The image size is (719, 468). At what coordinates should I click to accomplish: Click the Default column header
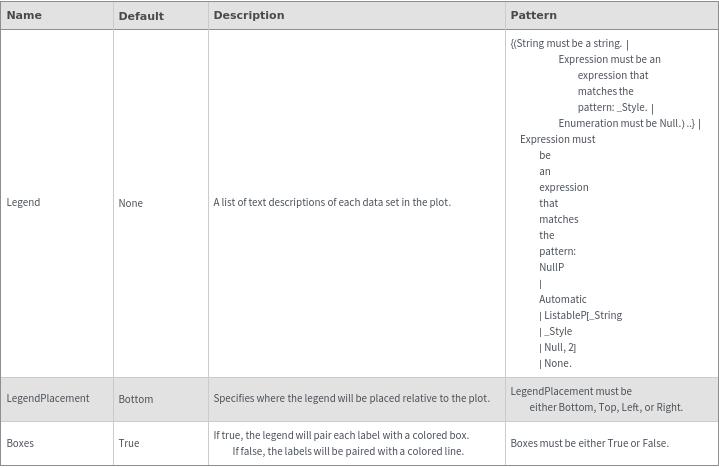[141, 16]
